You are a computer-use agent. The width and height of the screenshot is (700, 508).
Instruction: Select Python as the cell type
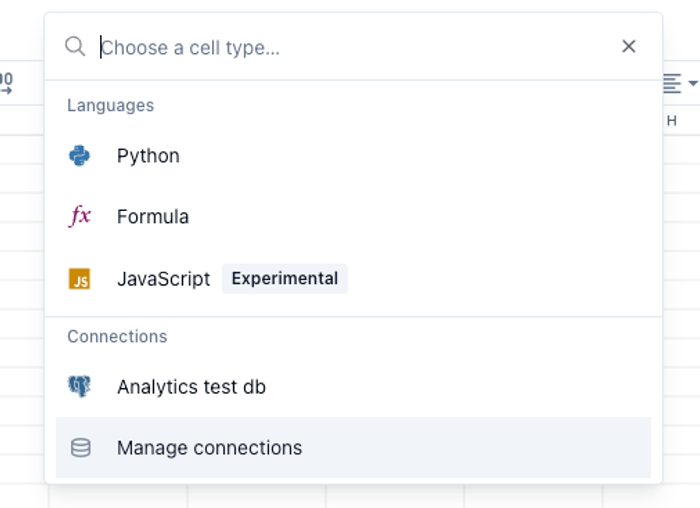pyautogui.click(x=148, y=156)
